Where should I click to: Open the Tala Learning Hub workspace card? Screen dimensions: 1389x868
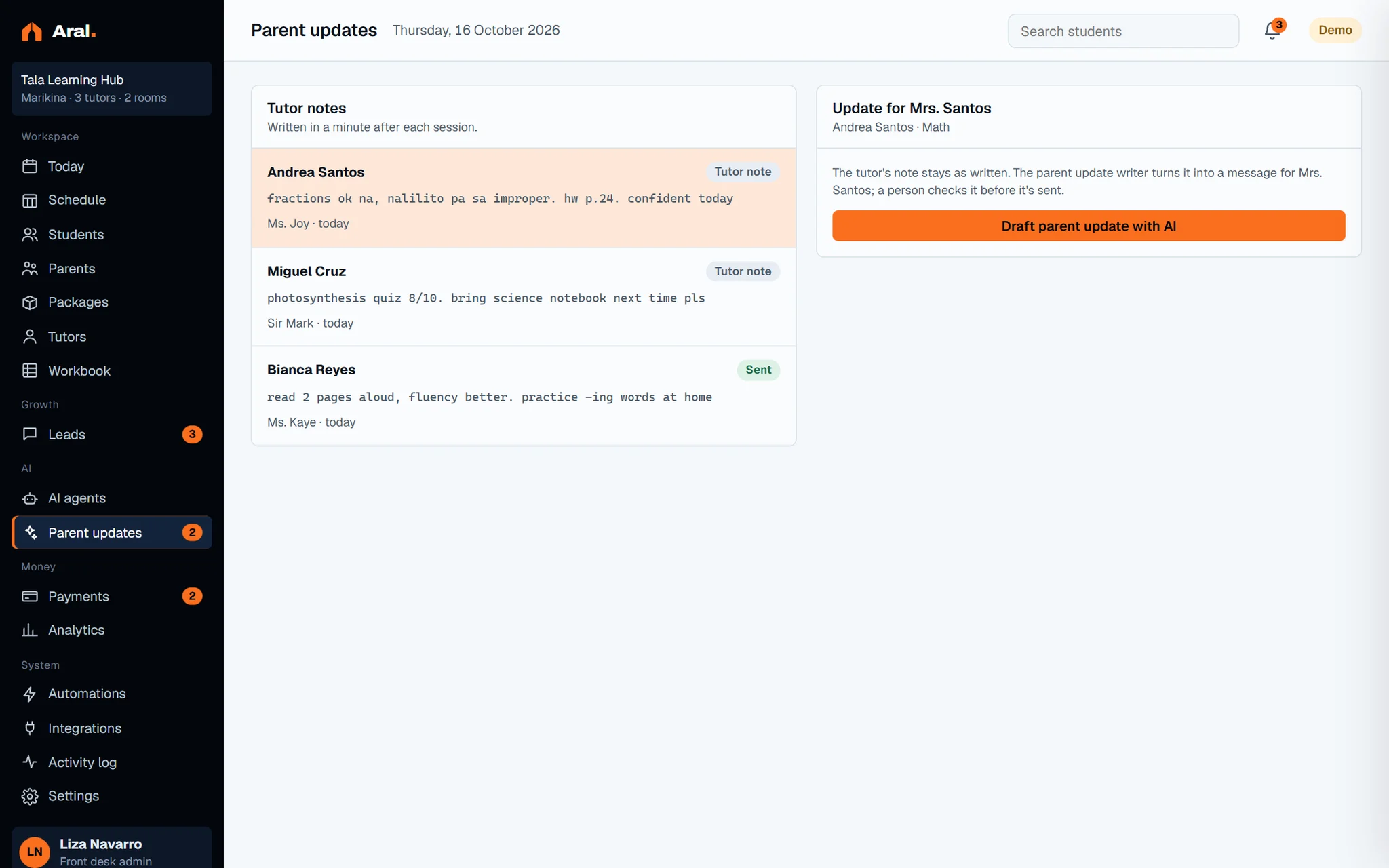pos(112,89)
